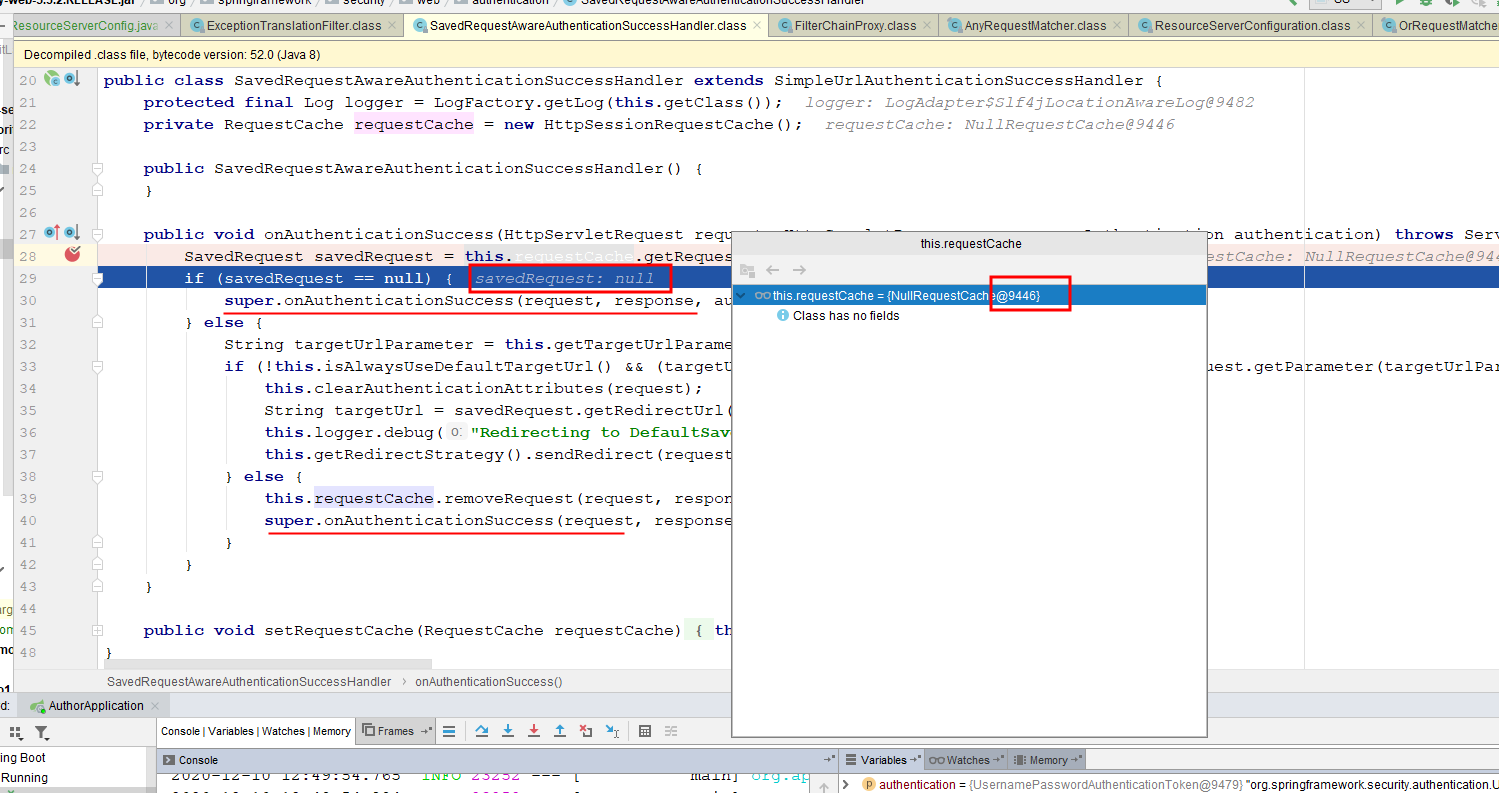This screenshot has height=793, width=1499.
Task: Click the 'Running' item in Services tree
Action: [24, 778]
